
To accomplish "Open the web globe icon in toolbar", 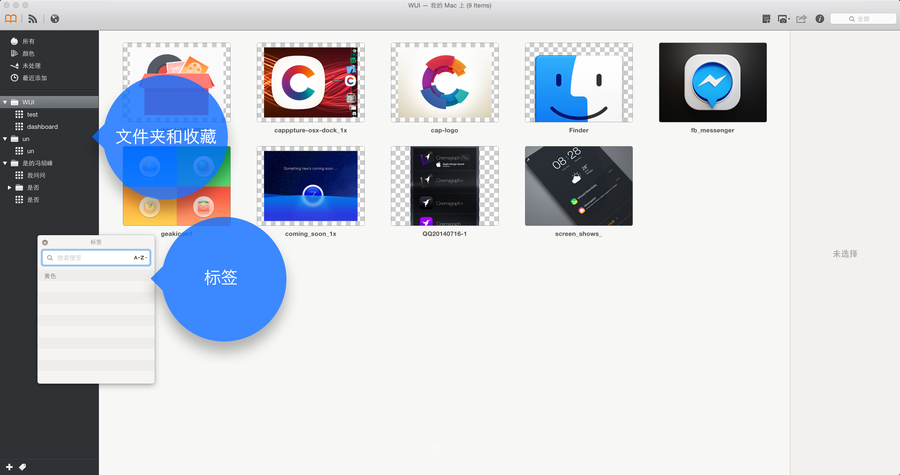I will (54, 18).
